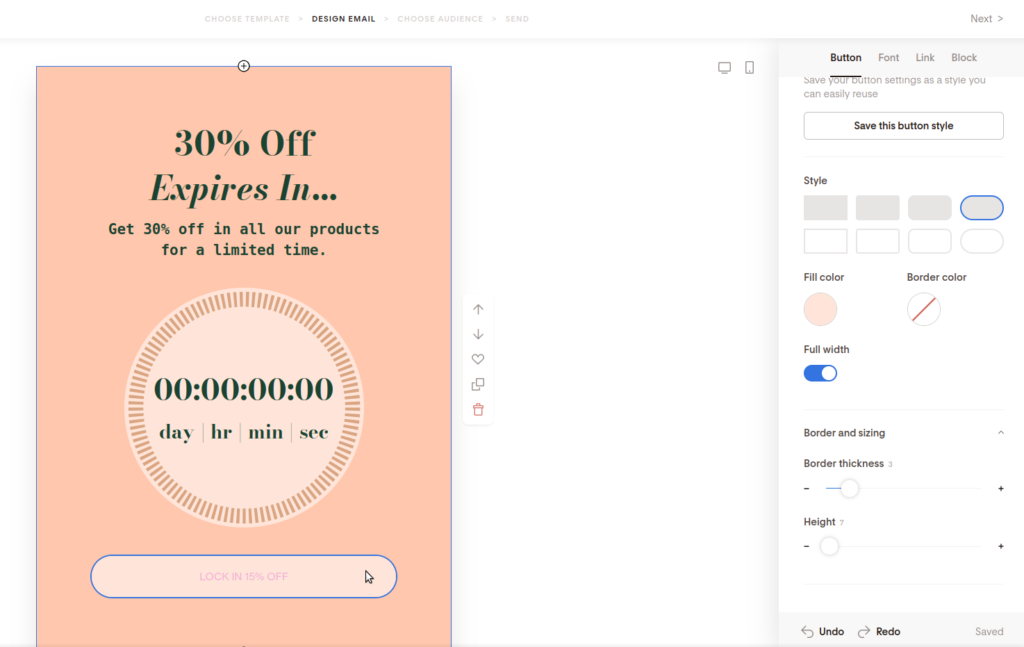Viewport: 1024px width, 647px height.
Task: Duplicate the block icon
Action: click(478, 385)
